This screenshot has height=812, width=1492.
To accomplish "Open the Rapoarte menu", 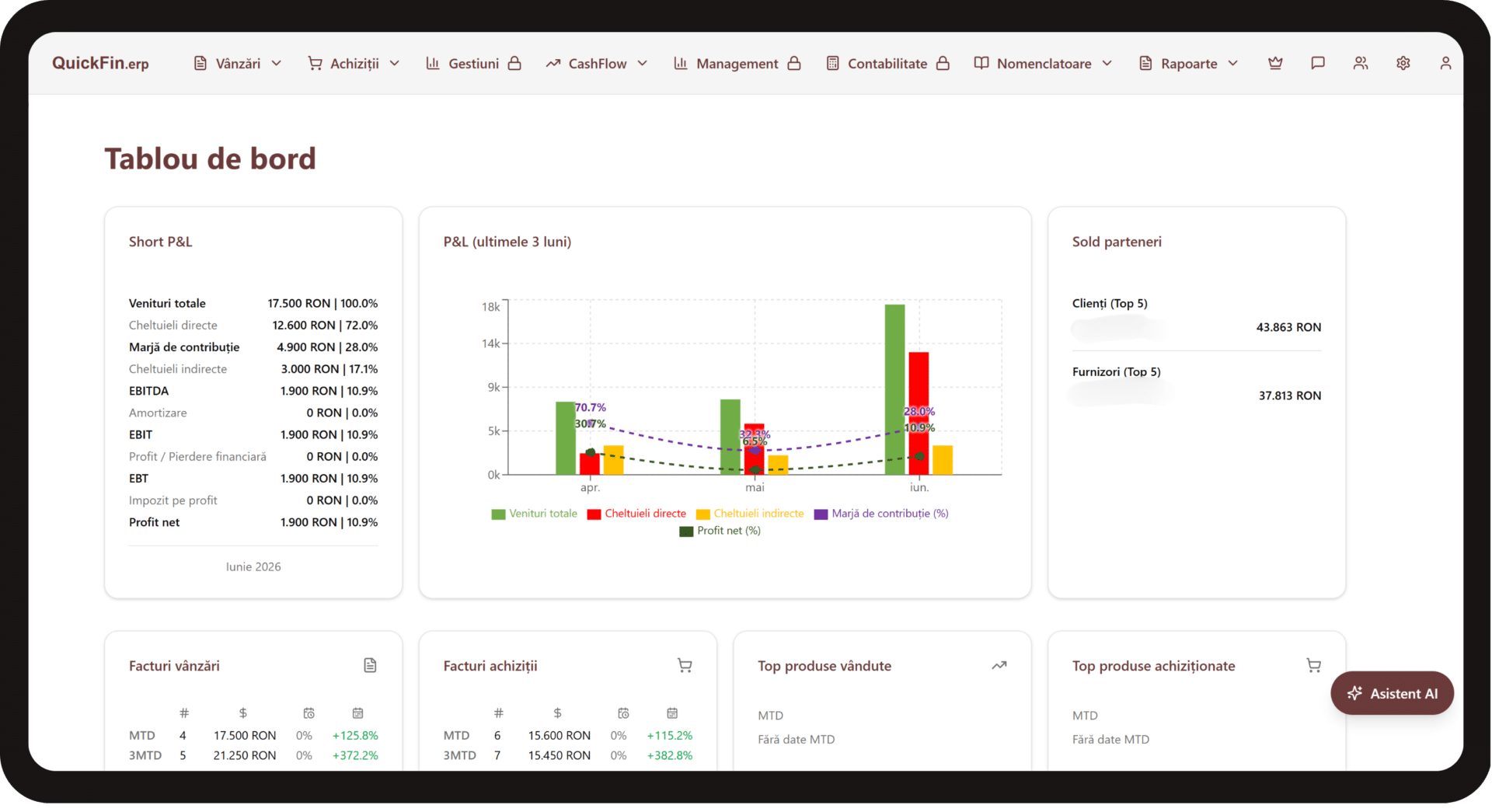I will click(x=1189, y=63).
